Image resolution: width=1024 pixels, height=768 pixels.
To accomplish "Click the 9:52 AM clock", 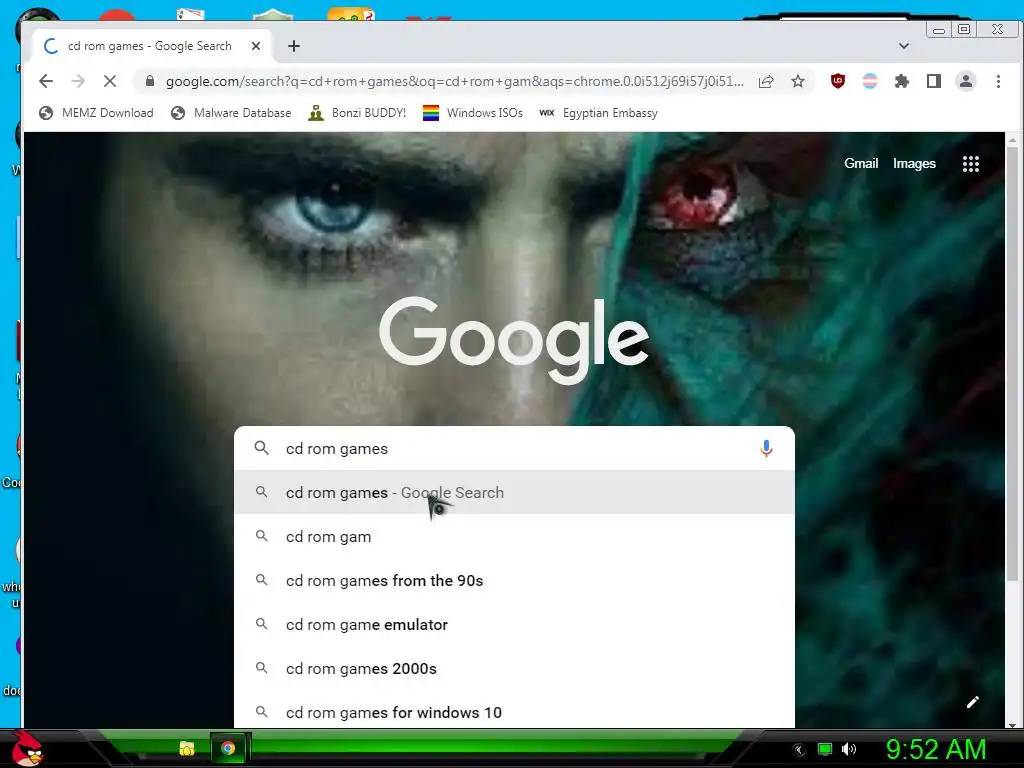I will (x=936, y=749).
